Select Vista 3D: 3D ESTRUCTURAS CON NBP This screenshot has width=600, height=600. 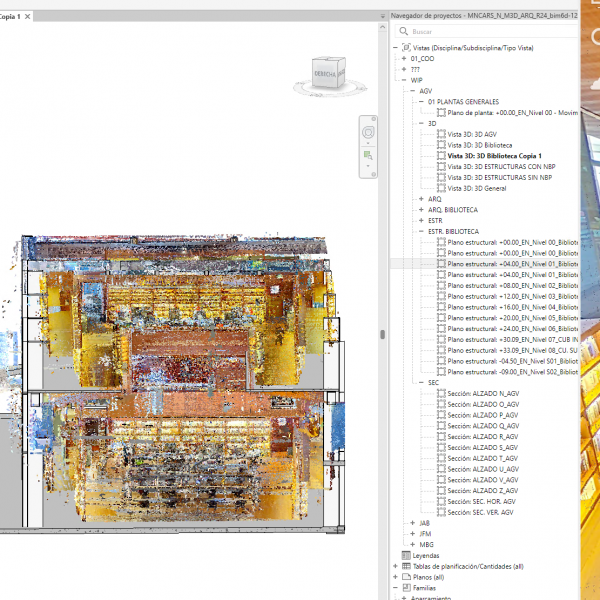[499, 166]
